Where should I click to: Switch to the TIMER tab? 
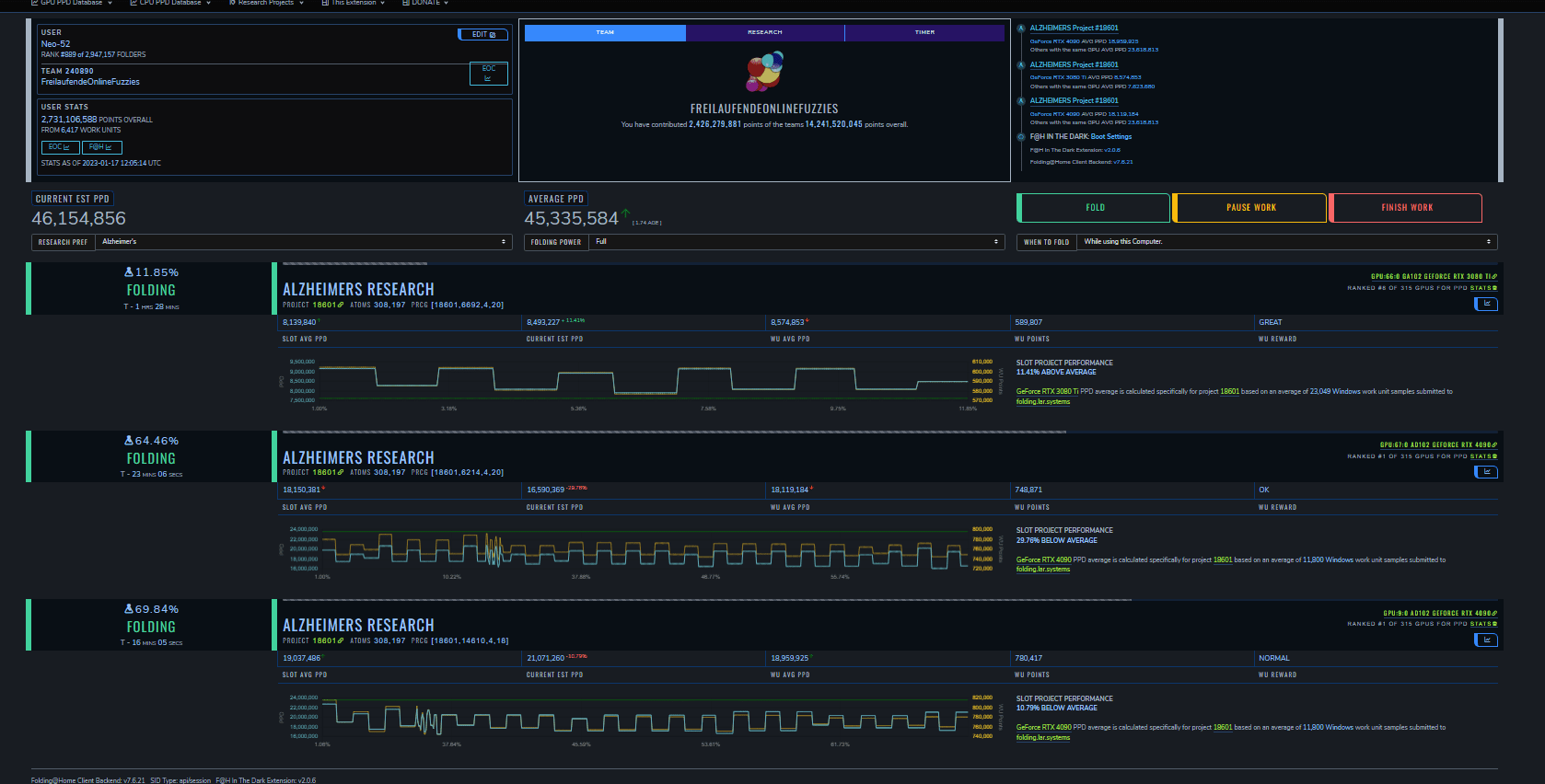(x=924, y=32)
